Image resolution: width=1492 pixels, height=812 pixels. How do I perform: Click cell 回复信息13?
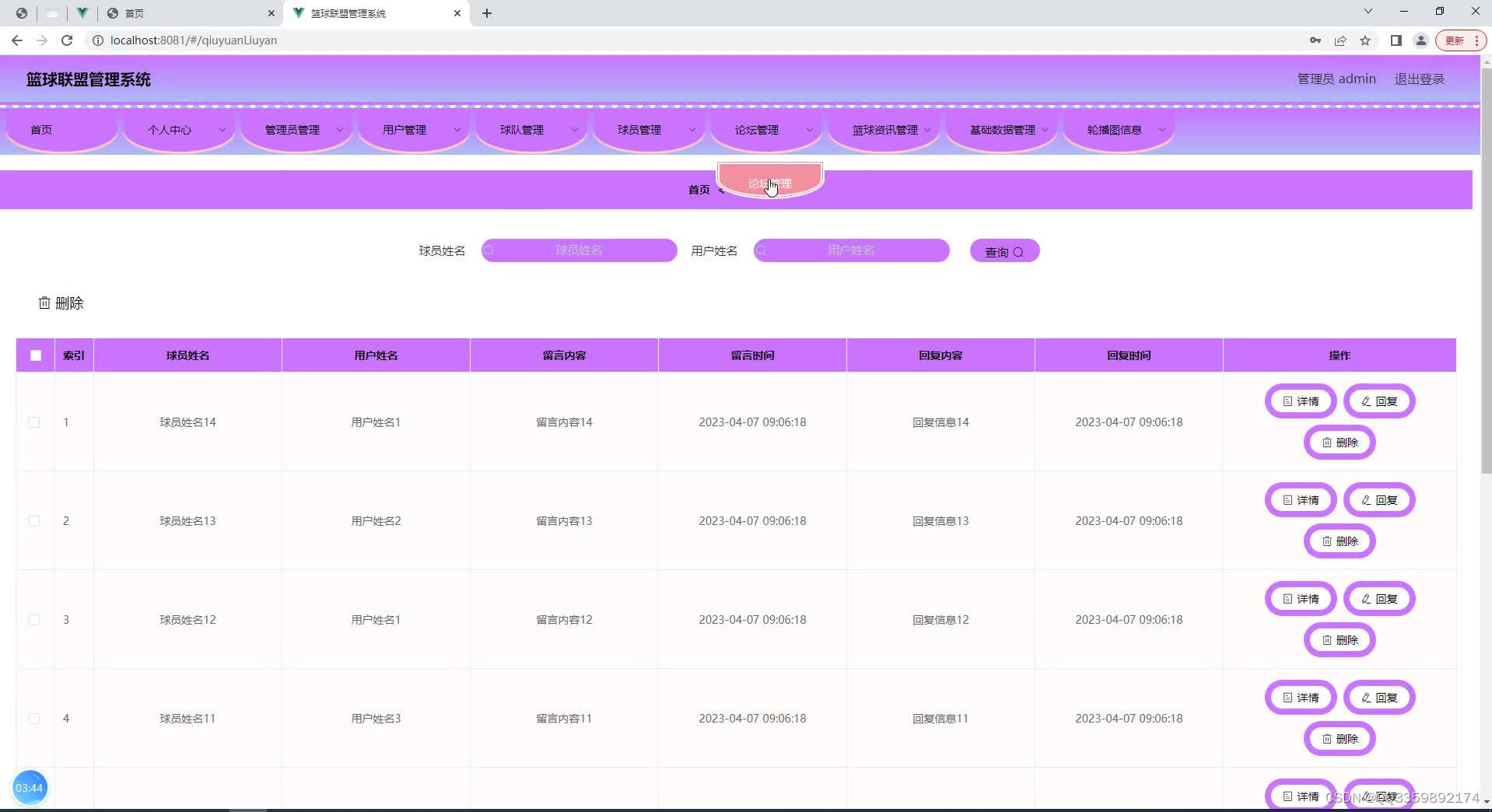(x=940, y=521)
